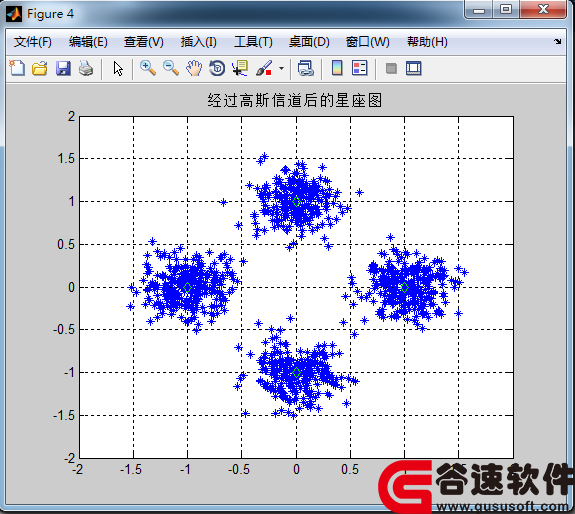Click the New Figure icon

click(17, 68)
